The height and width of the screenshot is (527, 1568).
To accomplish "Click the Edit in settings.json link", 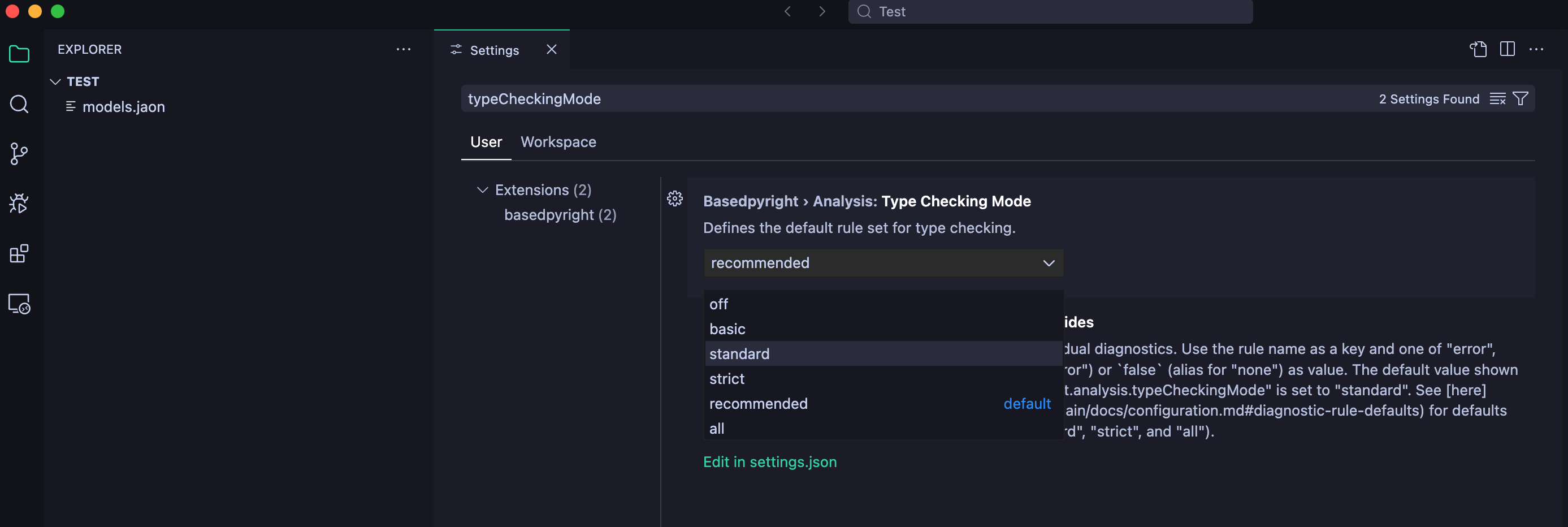I will click(769, 462).
